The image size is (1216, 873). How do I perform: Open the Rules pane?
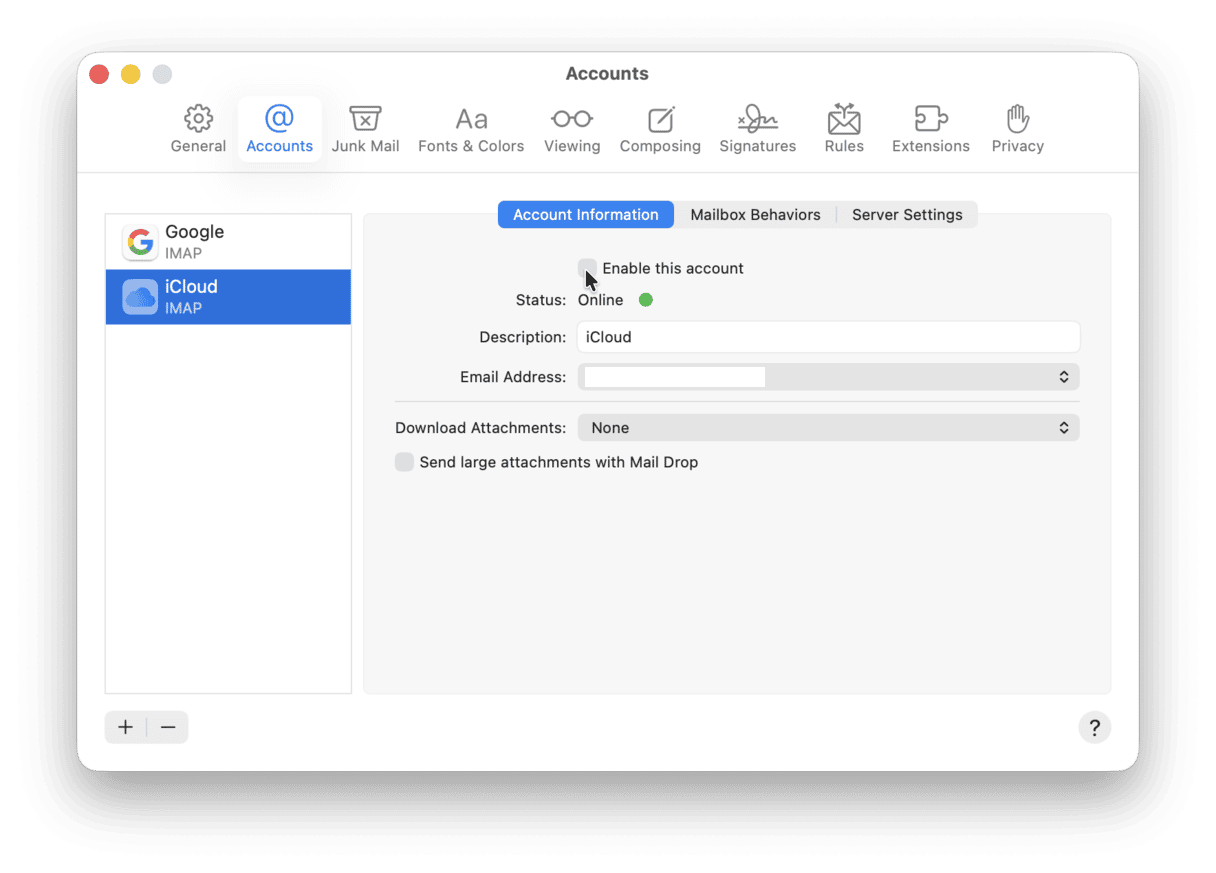(844, 128)
